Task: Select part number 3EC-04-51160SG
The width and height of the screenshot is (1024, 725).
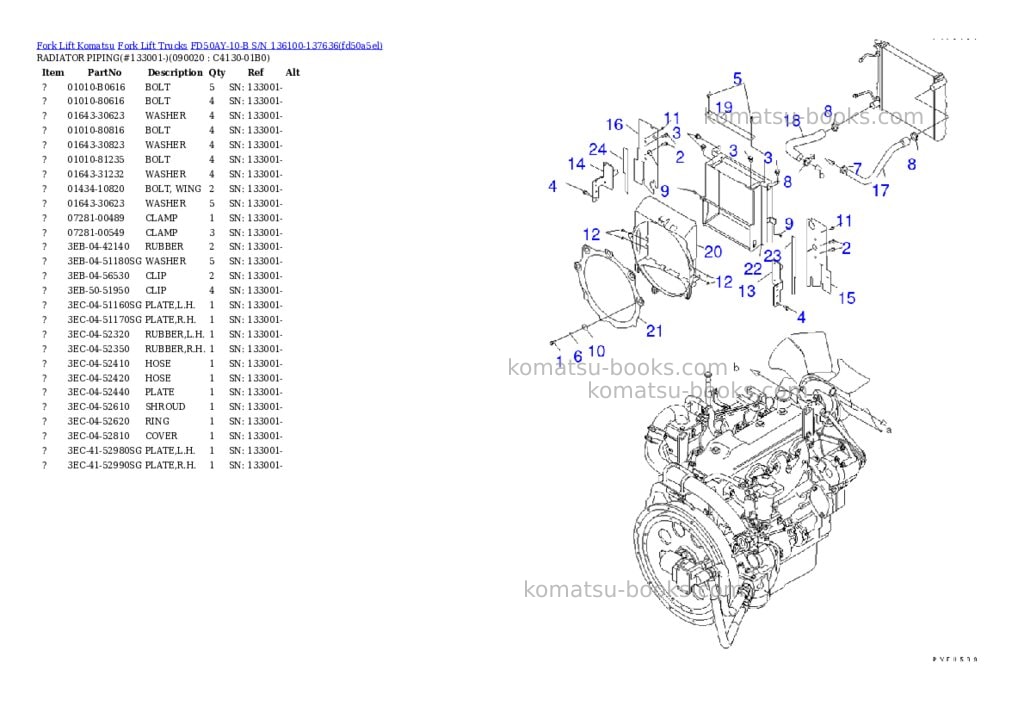Action: click(x=104, y=305)
